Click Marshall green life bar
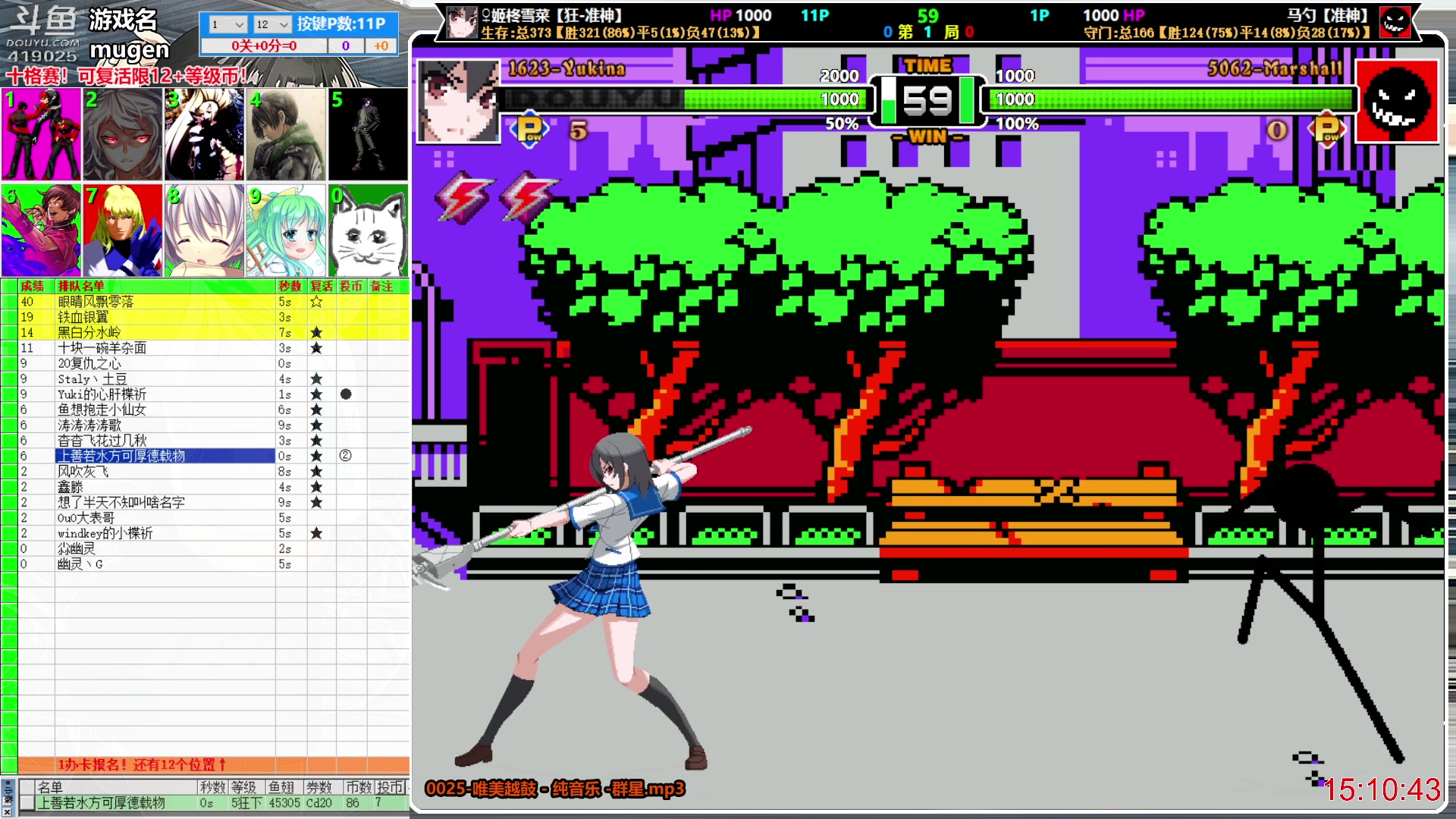1456x819 pixels. [1172, 99]
